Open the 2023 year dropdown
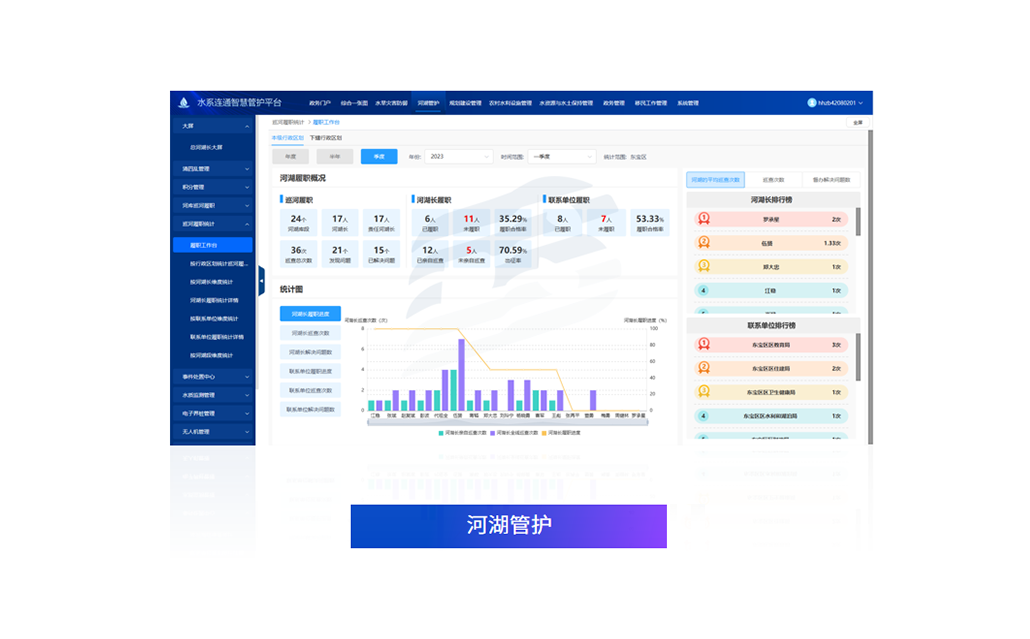The image size is (1030, 639). click(x=459, y=157)
